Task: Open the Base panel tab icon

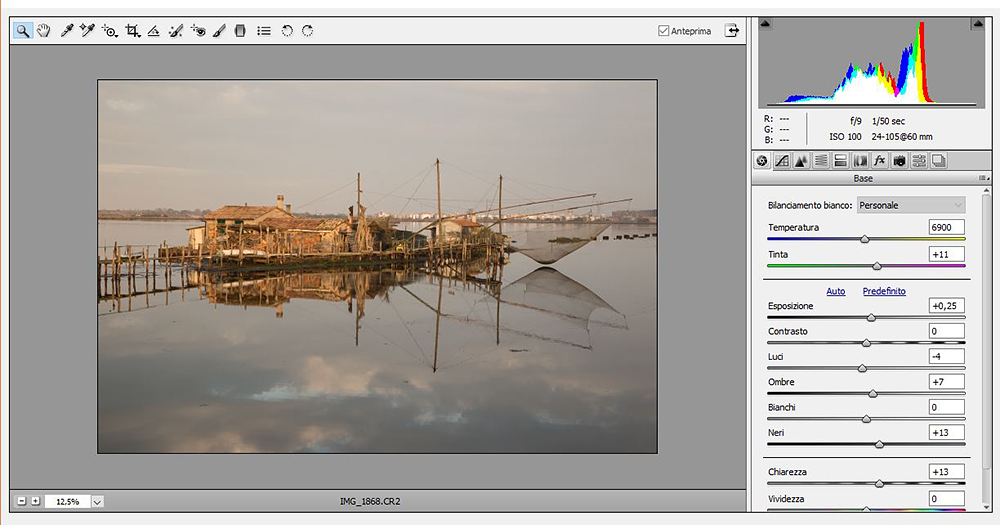Action: [761, 161]
